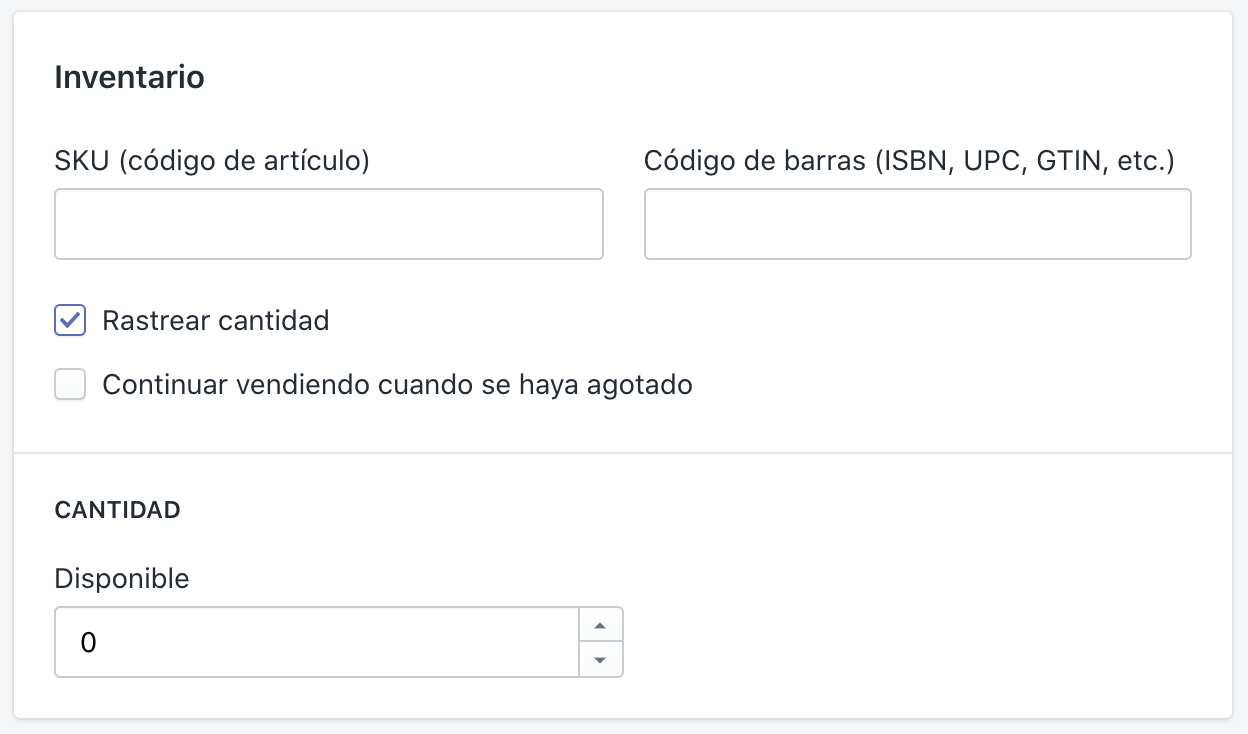Screen dimensions: 1248x734
Task: Click the gray background below the card
Action: tap(622, 727)
